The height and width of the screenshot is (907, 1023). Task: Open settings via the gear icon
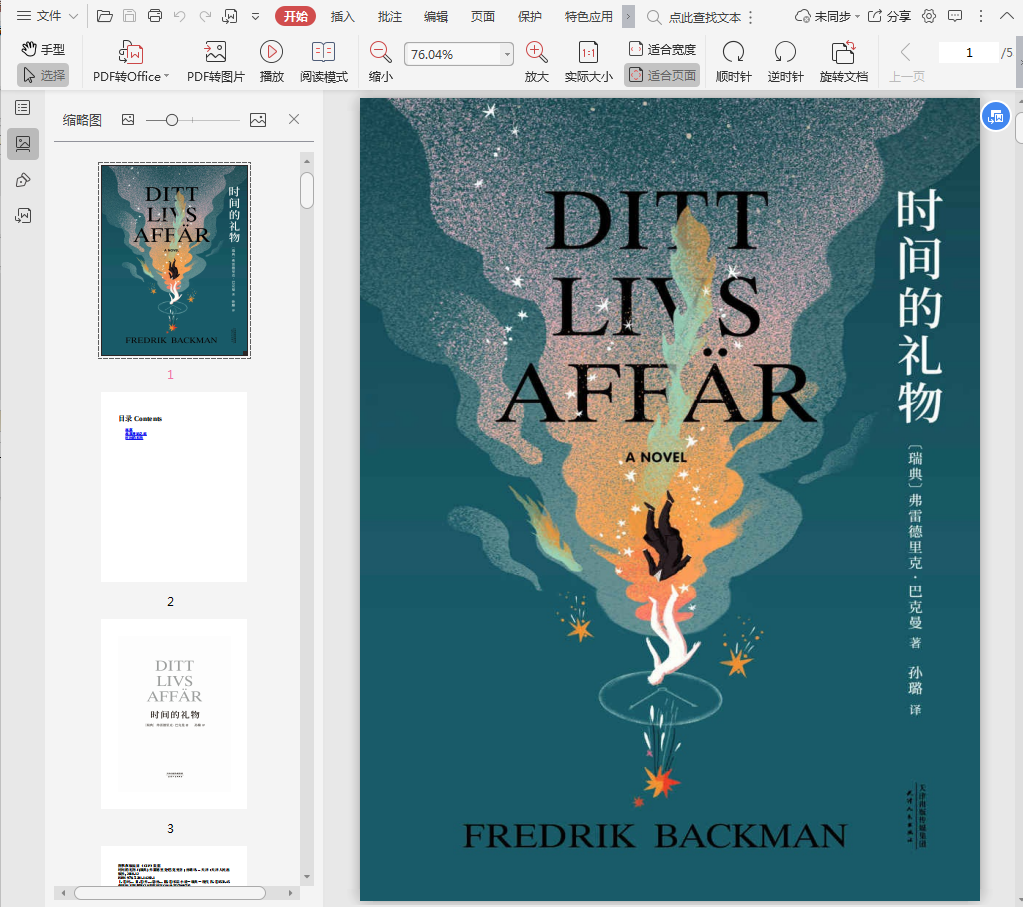[929, 16]
